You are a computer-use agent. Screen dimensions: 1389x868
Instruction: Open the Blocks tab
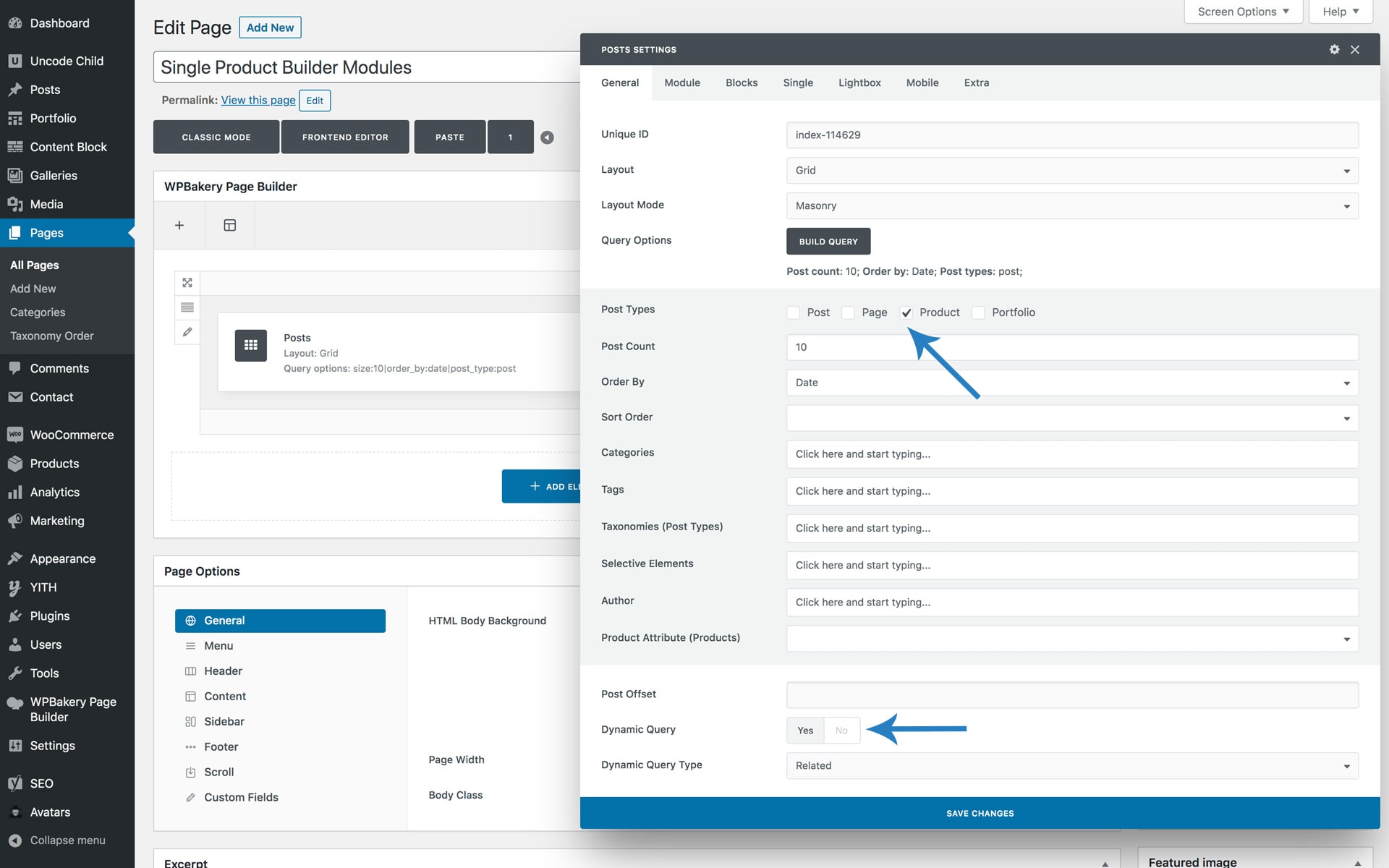742,82
